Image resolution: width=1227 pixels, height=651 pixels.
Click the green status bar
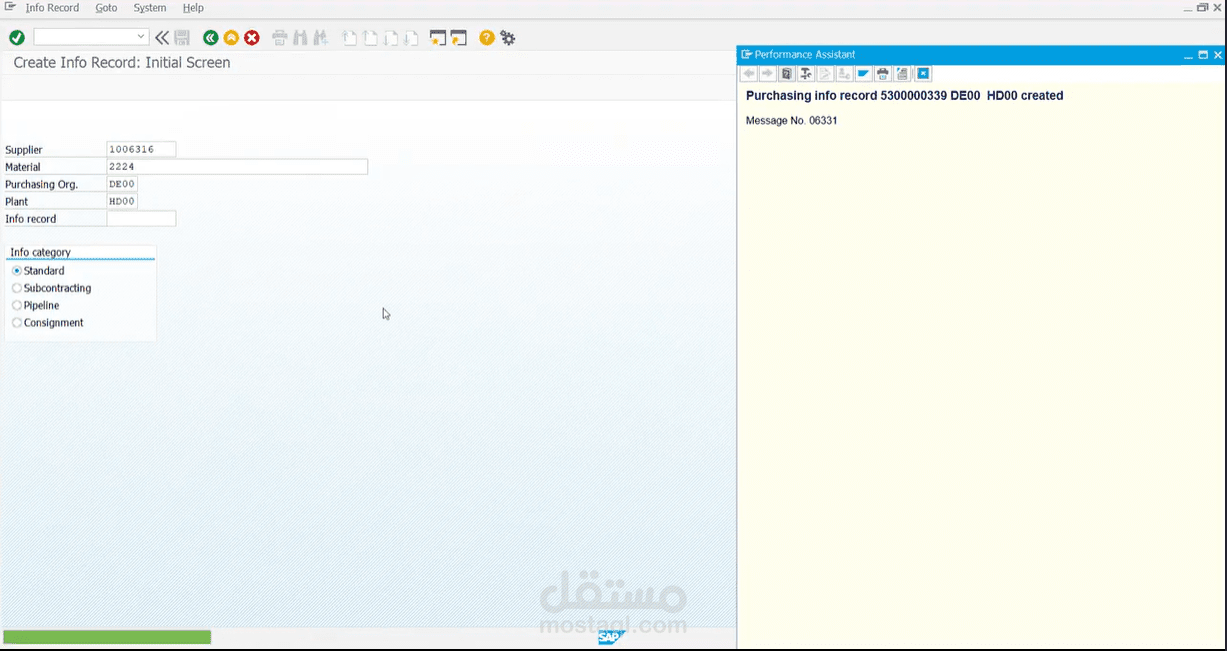107,637
